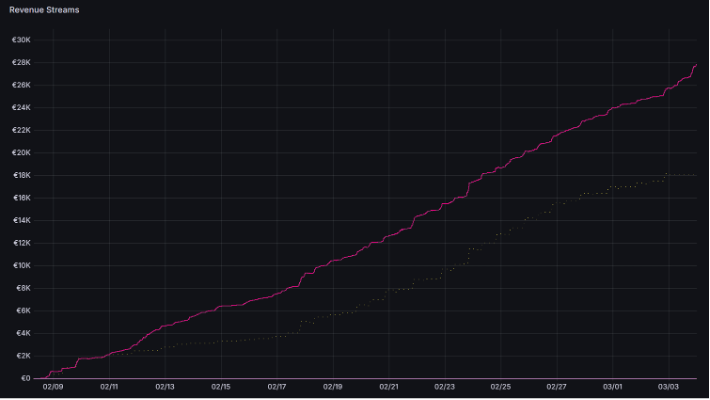Select the 03/01 date on x-axis

point(613,387)
